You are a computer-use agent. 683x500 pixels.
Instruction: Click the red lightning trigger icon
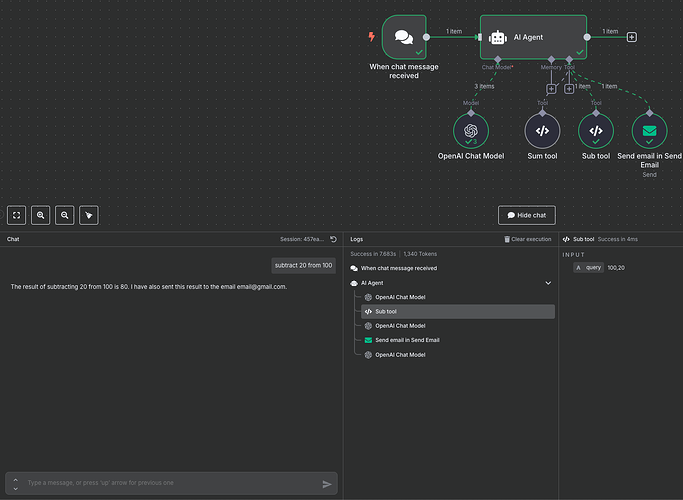tap(372, 37)
